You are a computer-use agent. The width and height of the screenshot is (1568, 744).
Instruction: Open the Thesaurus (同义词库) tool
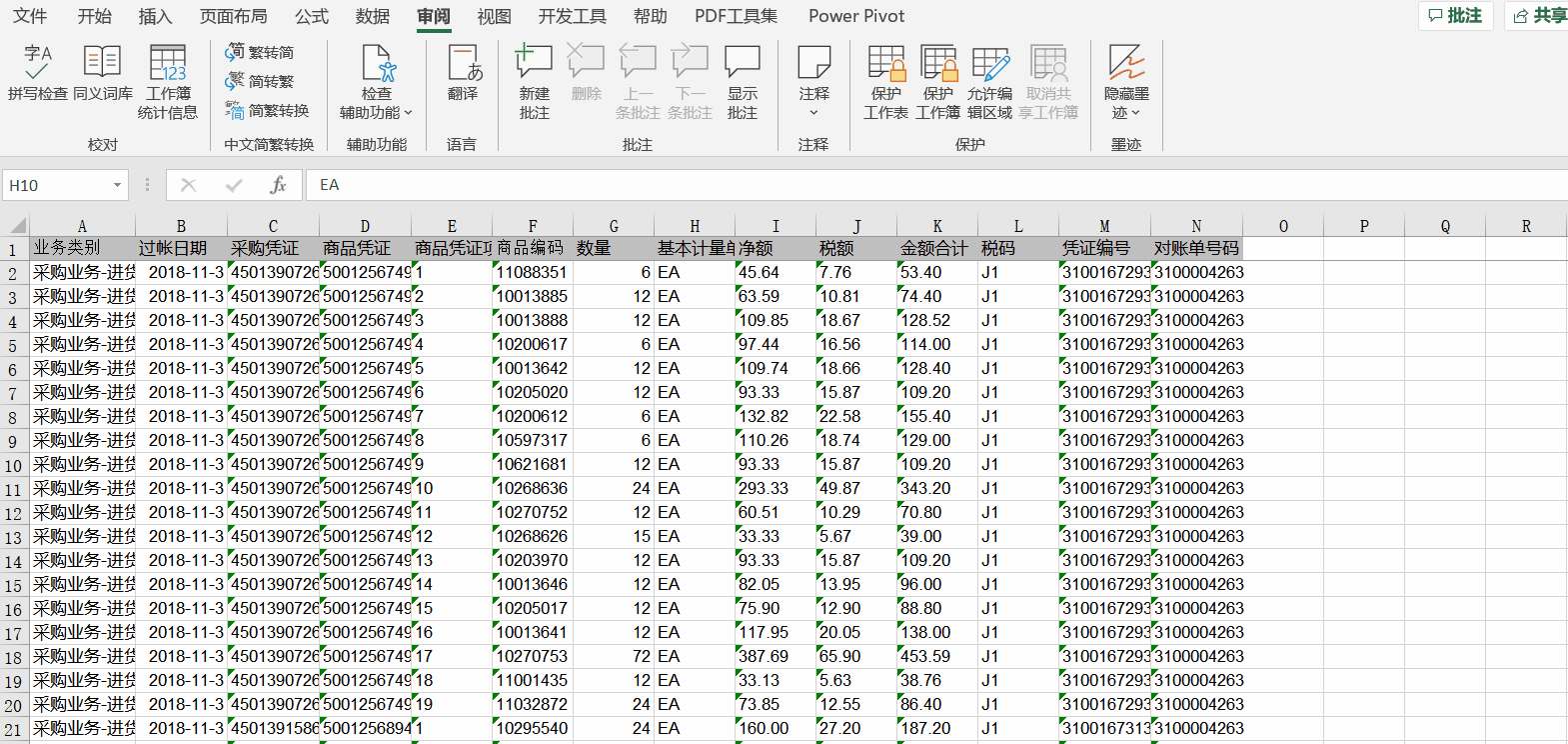[x=102, y=72]
